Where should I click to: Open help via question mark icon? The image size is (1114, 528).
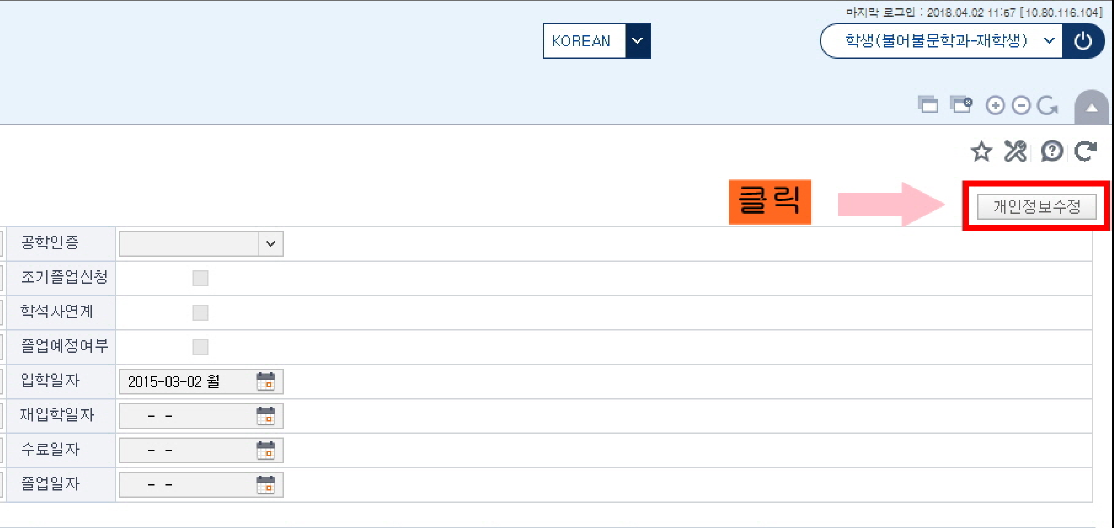tap(1051, 151)
